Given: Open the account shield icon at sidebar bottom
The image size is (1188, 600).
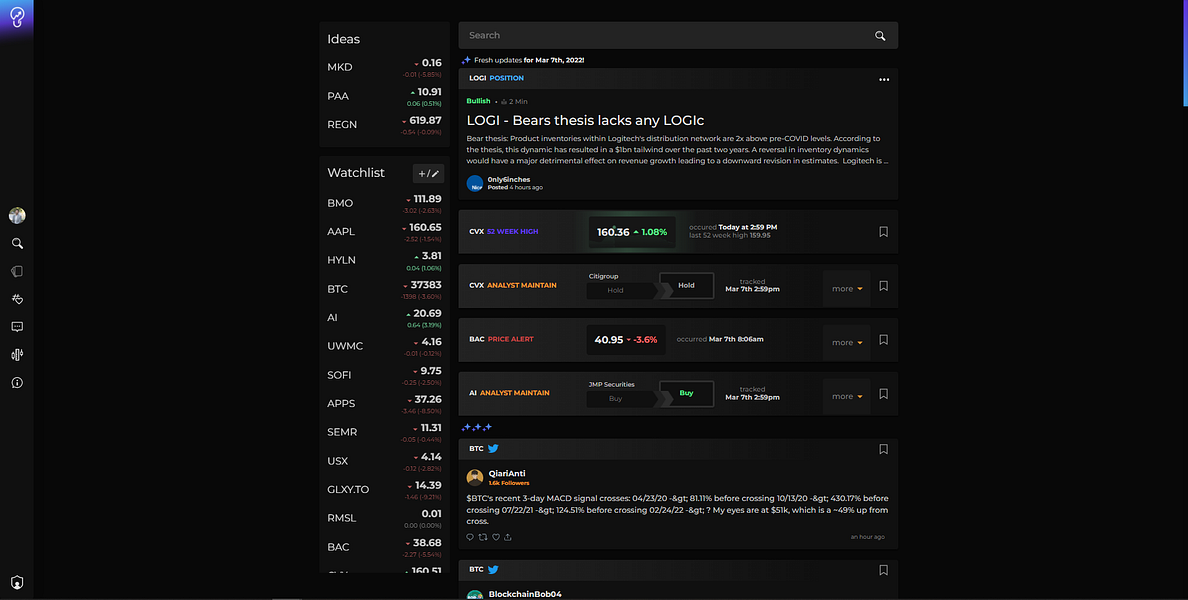Looking at the screenshot, I should [x=17, y=583].
